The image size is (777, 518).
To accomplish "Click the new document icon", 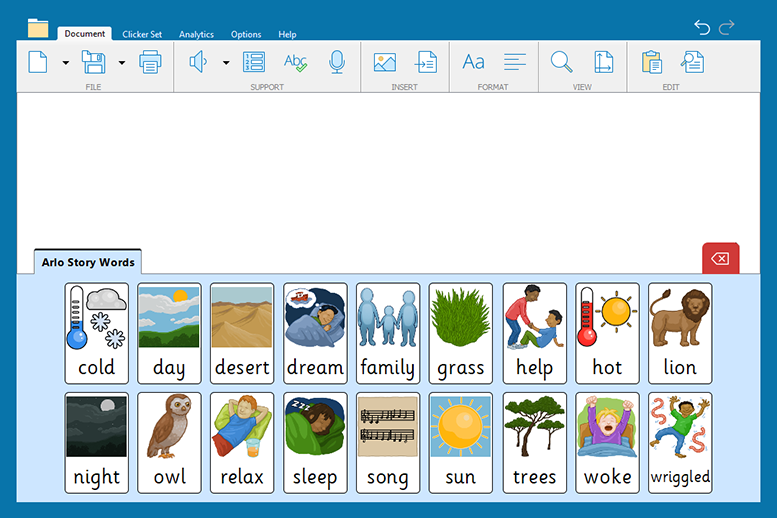I will click(38, 62).
